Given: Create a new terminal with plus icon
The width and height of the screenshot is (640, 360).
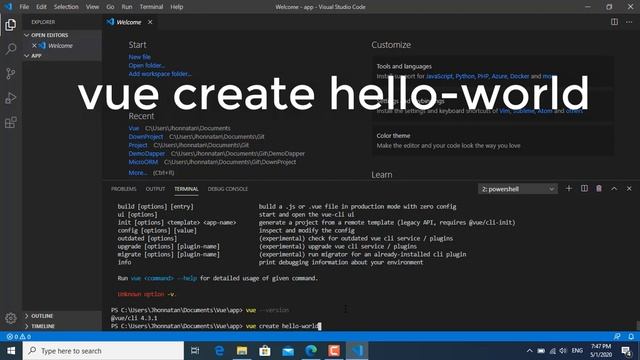Looking at the screenshot, I should tap(569, 189).
